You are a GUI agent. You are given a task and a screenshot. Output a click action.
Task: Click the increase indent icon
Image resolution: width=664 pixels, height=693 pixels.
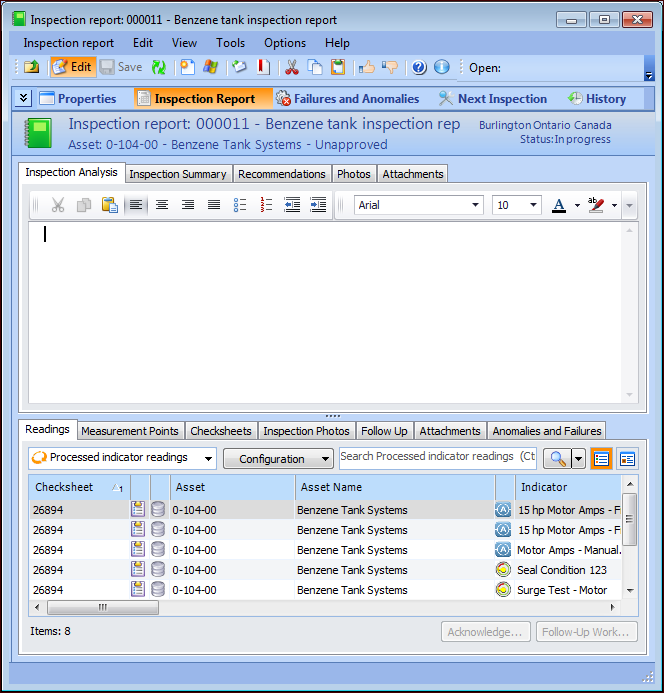coord(318,205)
